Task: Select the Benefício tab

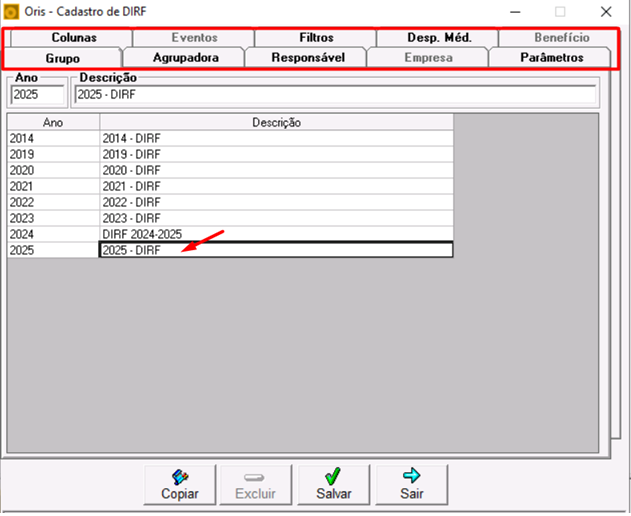Action: [x=561, y=38]
